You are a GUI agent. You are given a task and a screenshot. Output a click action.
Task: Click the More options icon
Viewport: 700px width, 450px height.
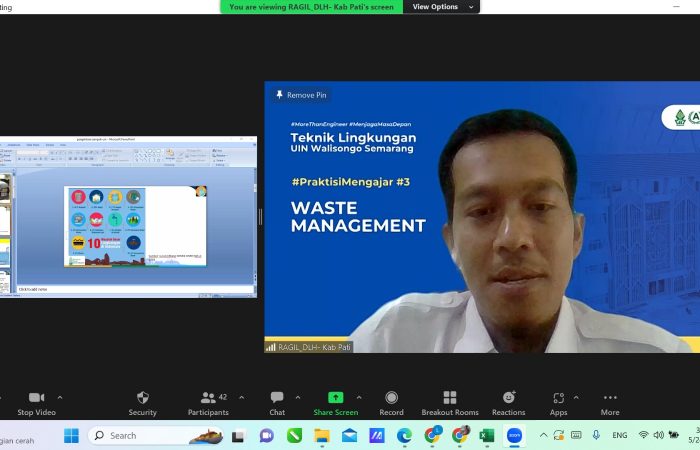click(610, 398)
